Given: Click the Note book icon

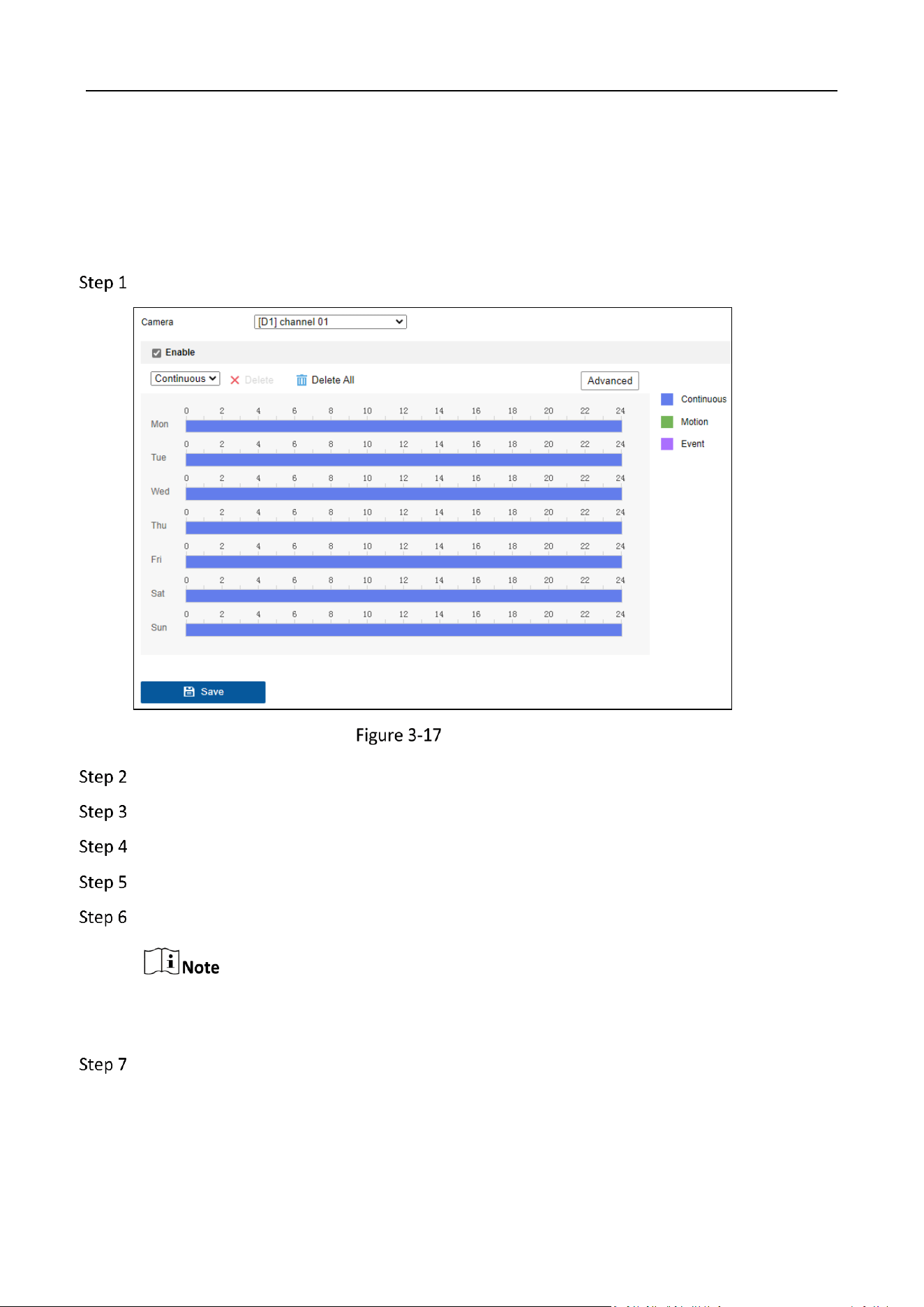Looking at the screenshot, I should coord(162,961).
